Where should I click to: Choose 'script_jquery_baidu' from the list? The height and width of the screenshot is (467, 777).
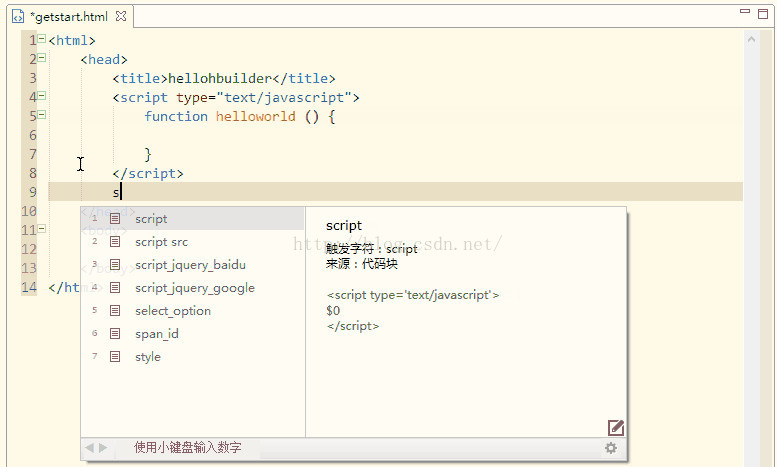coord(192,265)
